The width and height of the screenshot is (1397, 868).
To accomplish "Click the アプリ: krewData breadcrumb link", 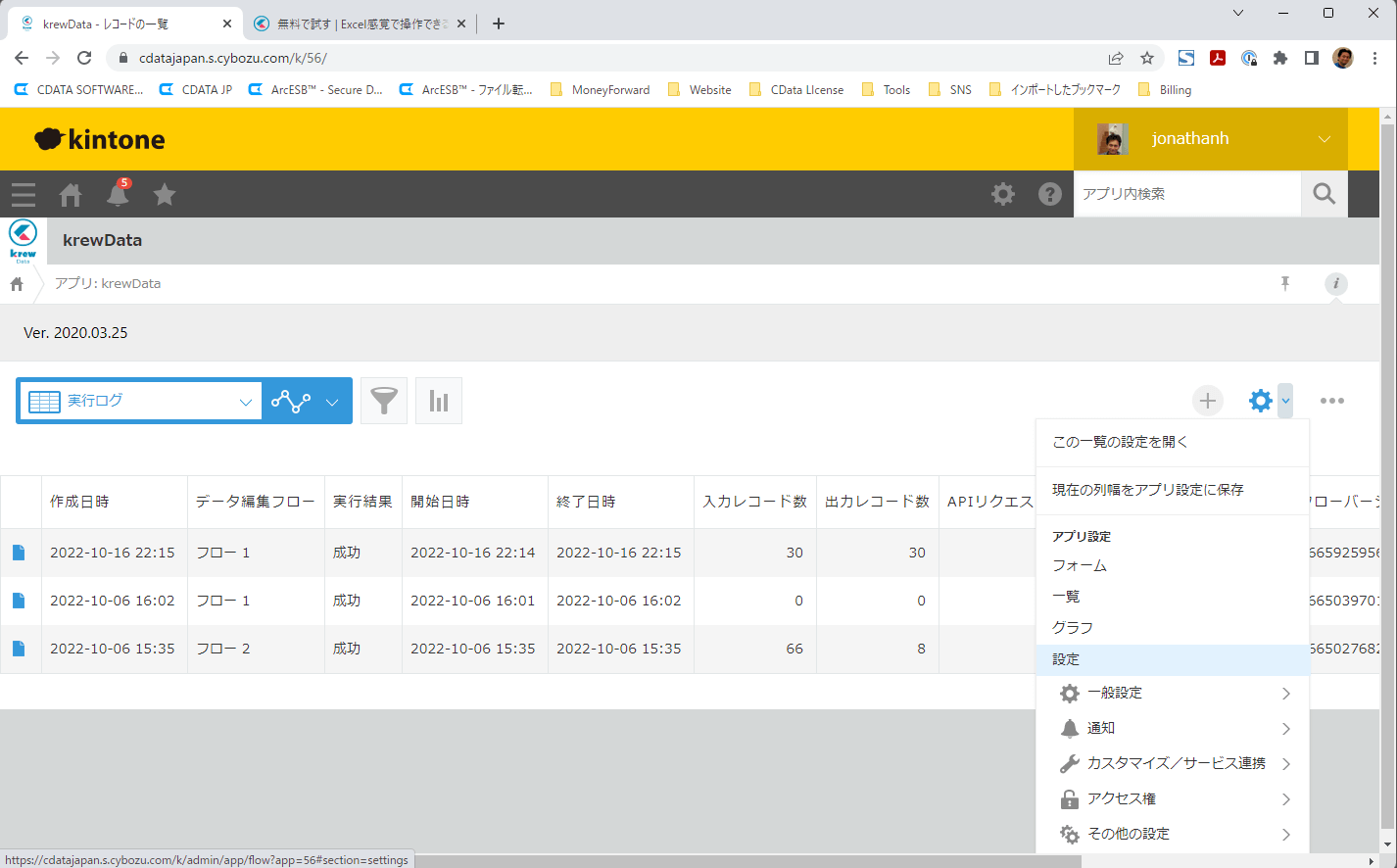I will tap(108, 284).
